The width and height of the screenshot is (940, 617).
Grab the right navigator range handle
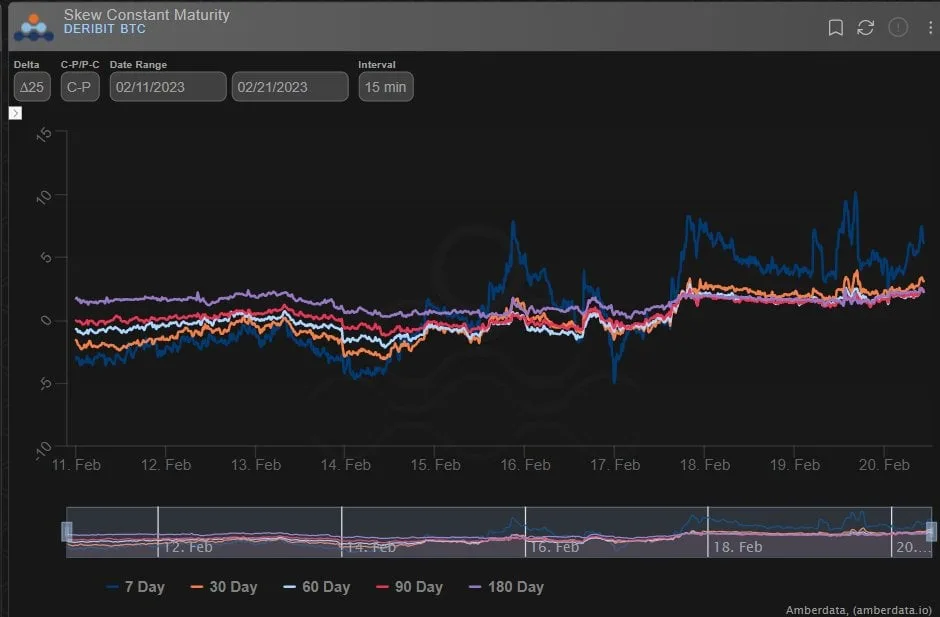coord(931,532)
